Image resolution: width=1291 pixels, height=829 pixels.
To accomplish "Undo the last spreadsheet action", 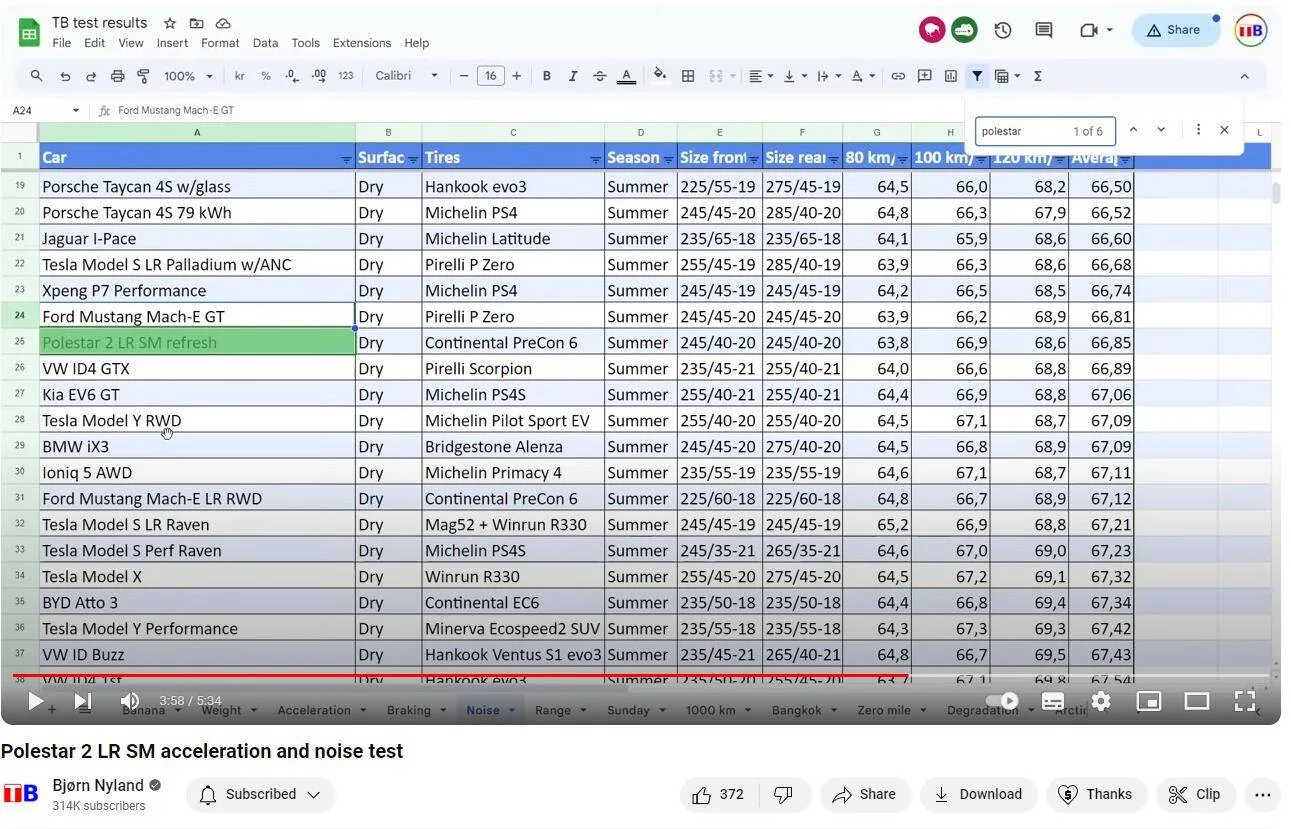I will [65, 76].
